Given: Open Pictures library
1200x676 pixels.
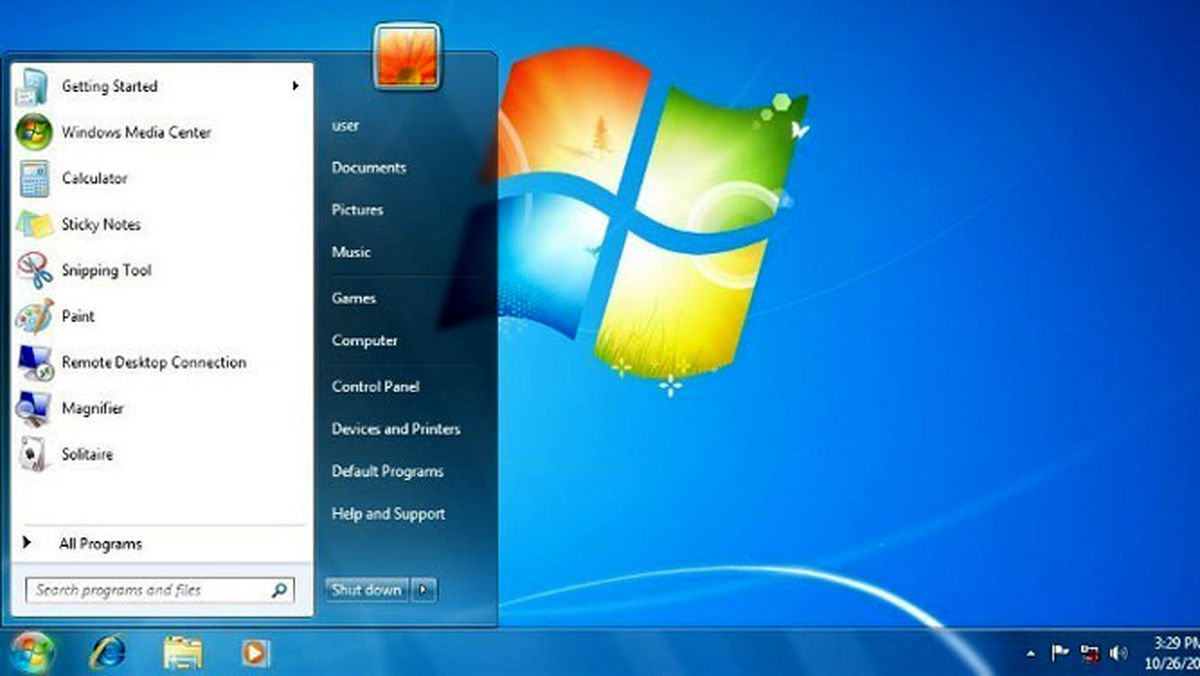Looking at the screenshot, I should coord(357,210).
